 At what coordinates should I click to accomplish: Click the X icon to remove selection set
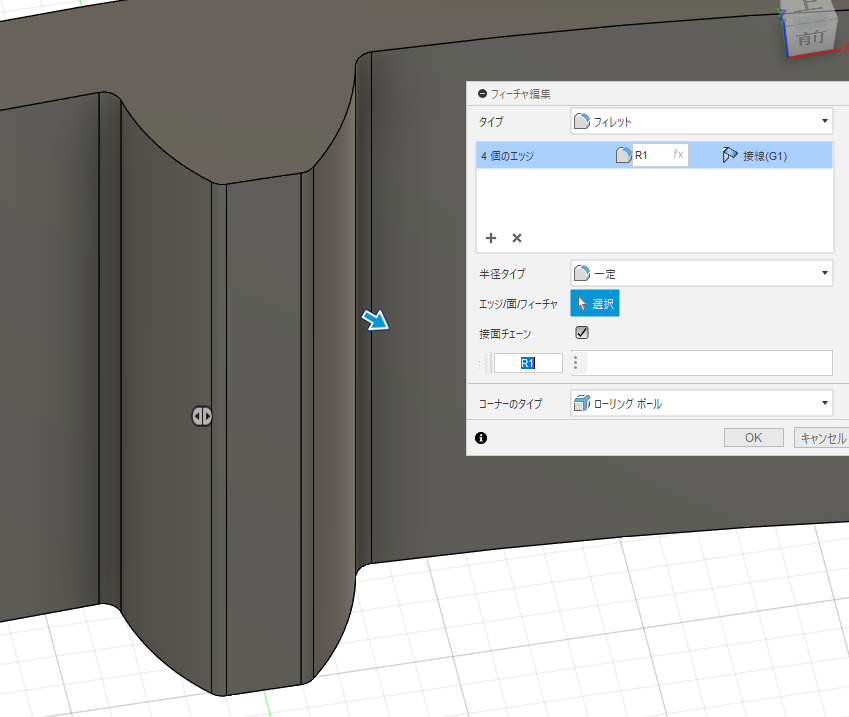point(517,238)
